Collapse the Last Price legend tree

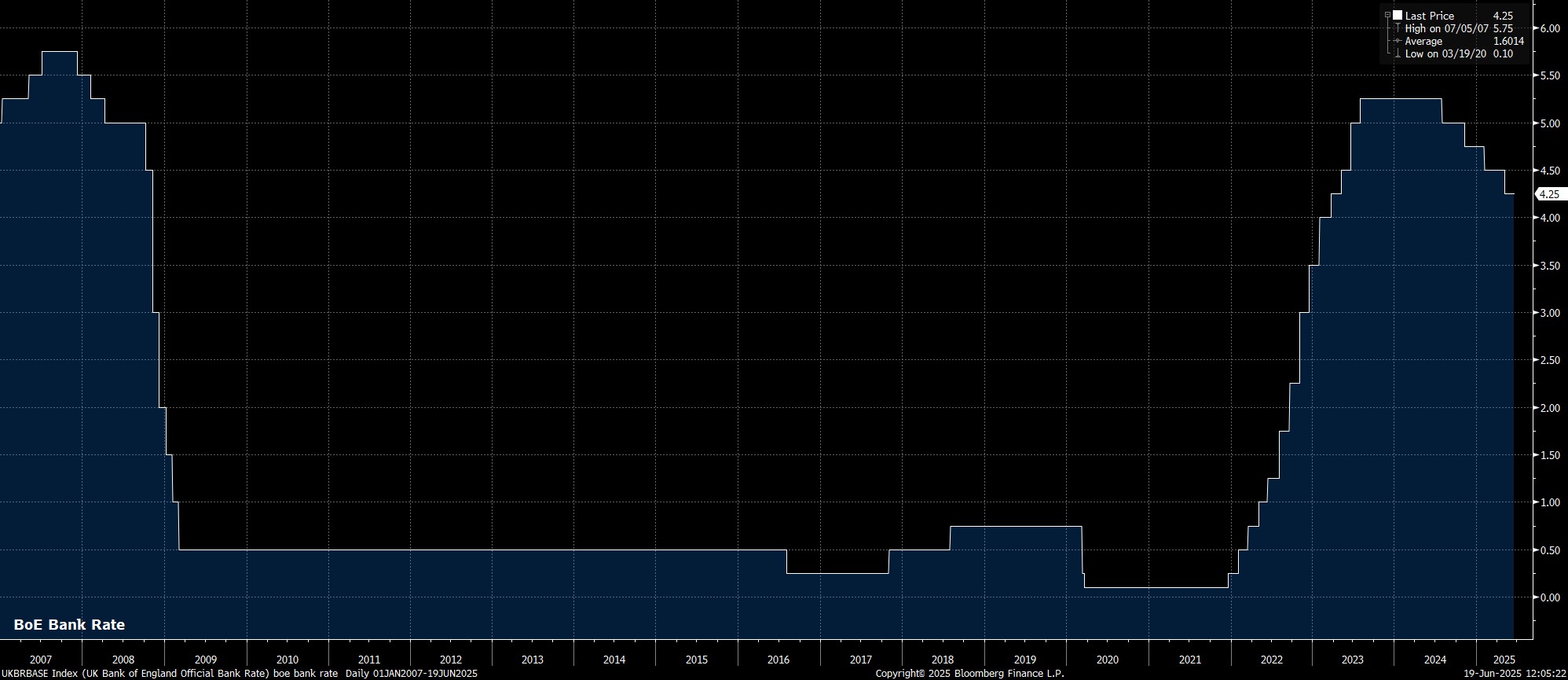click(1388, 15)
